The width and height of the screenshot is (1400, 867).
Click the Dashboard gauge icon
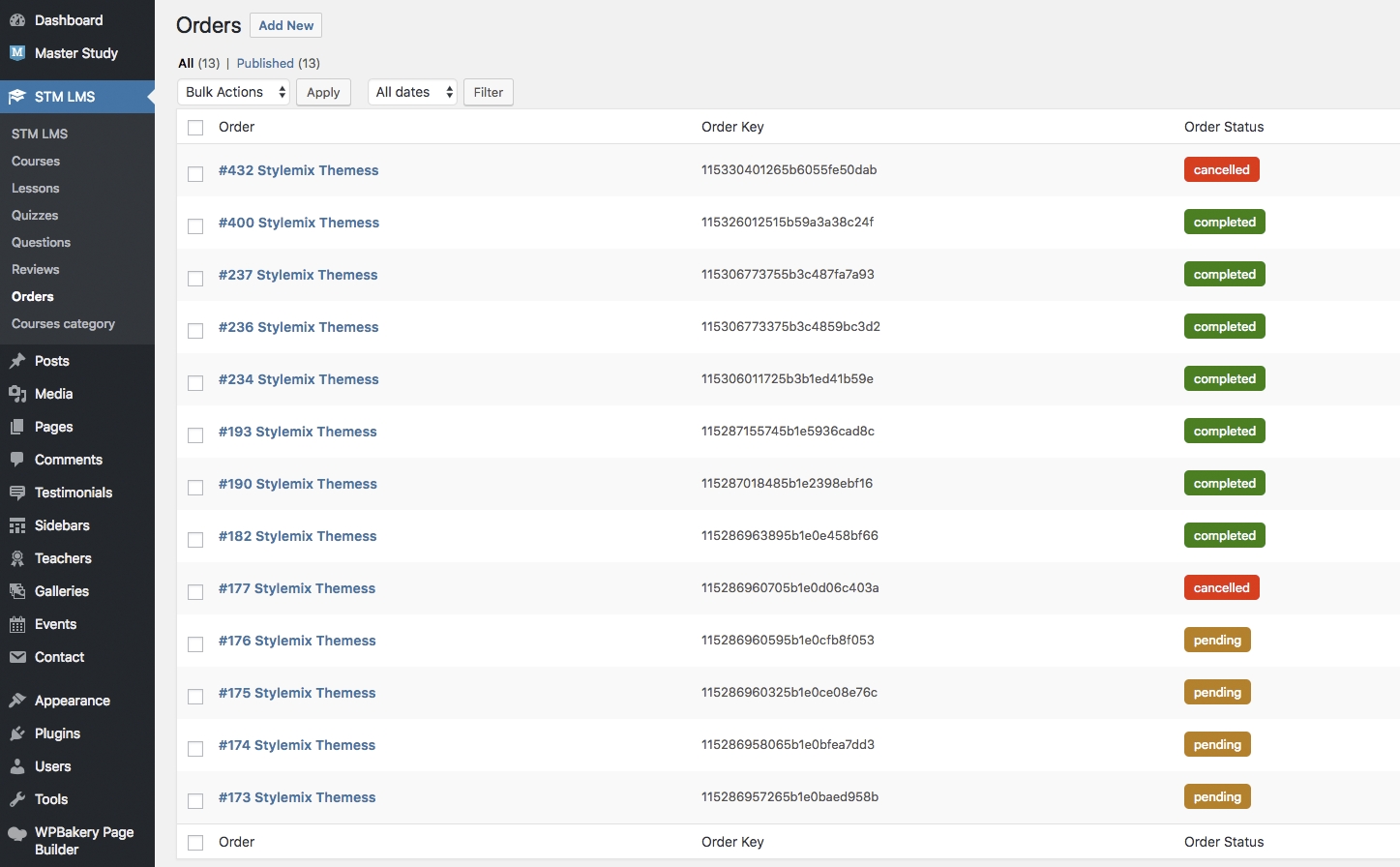click(x=17, y=20)
